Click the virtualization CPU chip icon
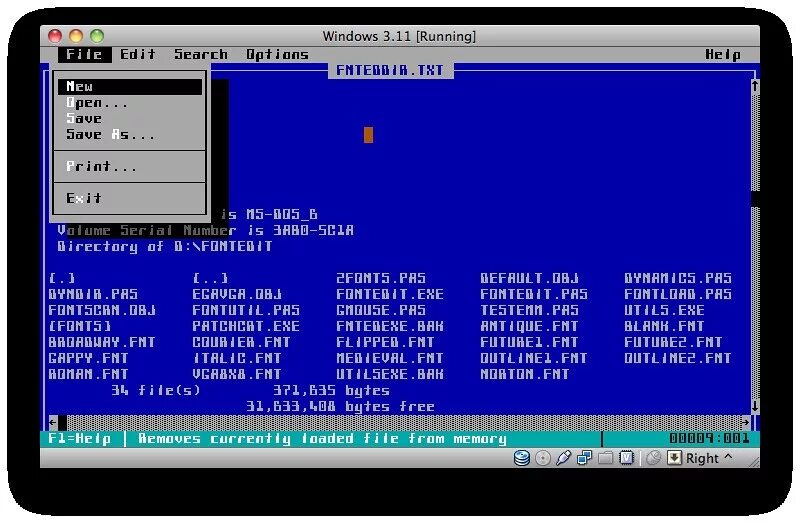The width and height of the screenshot is (800, 523). pyautogui.click(x=626, y=458)
